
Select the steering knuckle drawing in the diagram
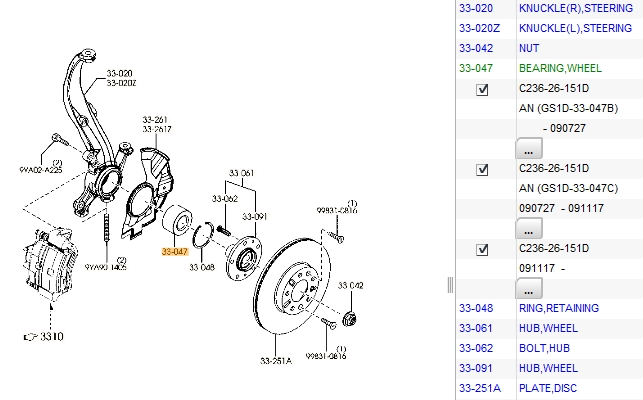[96, 160]
